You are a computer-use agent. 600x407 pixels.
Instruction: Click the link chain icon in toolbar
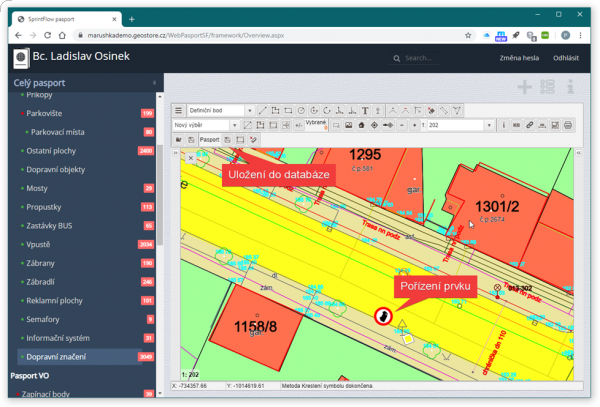coord(530,125)
